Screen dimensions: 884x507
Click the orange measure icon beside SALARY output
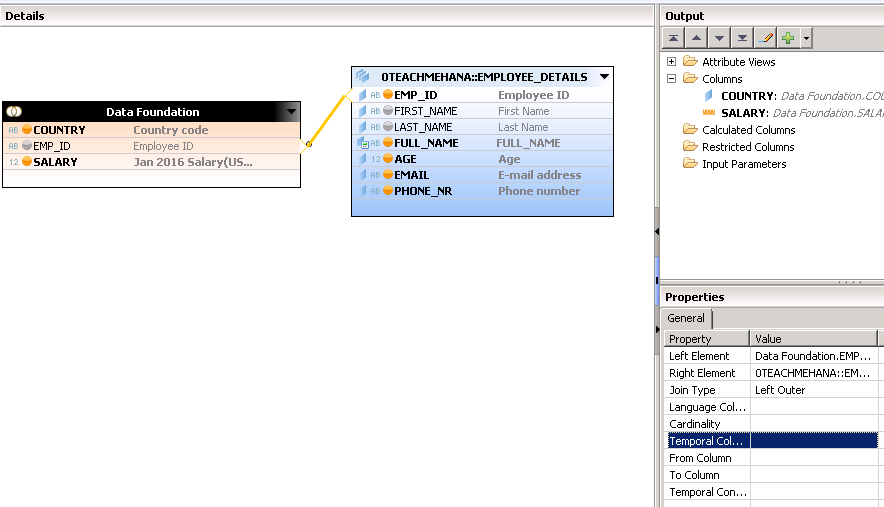(709, 113)
